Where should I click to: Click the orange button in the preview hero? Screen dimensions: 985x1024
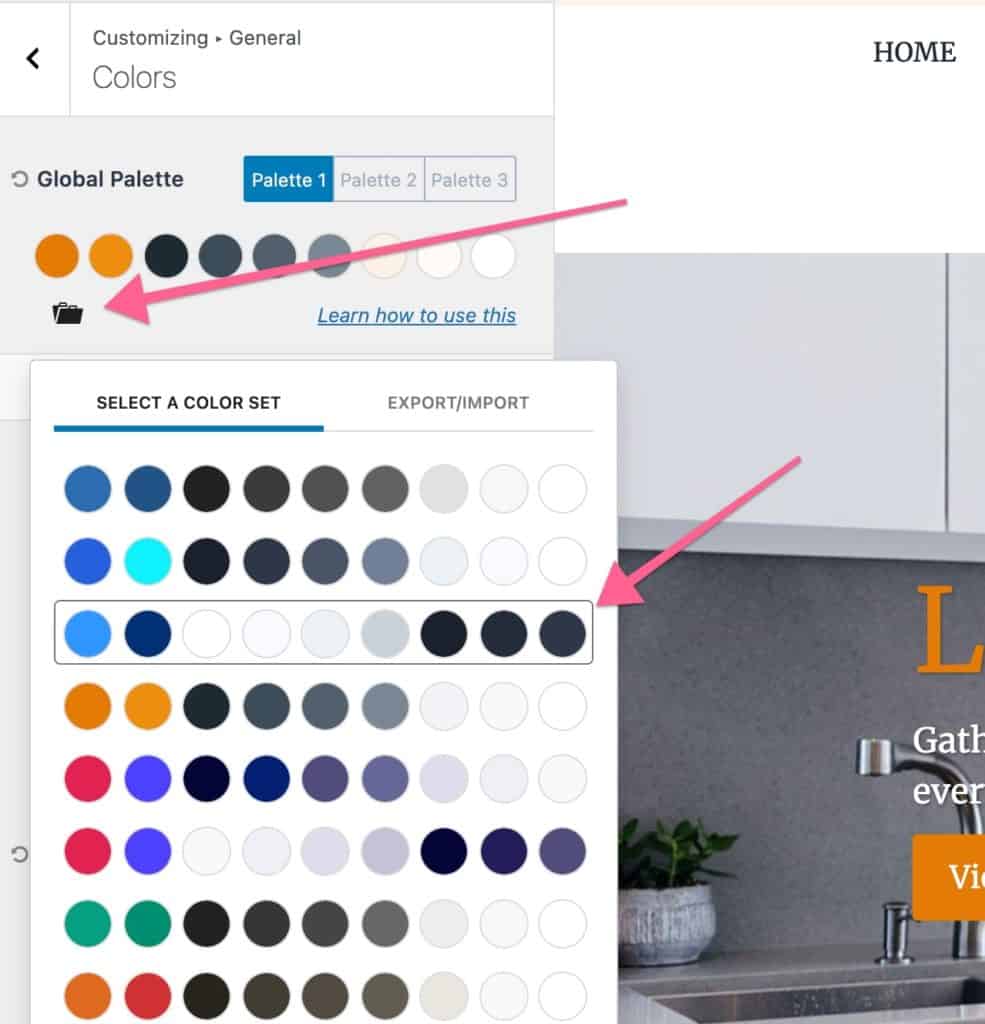pyautogui.click(x=948, y=877)
